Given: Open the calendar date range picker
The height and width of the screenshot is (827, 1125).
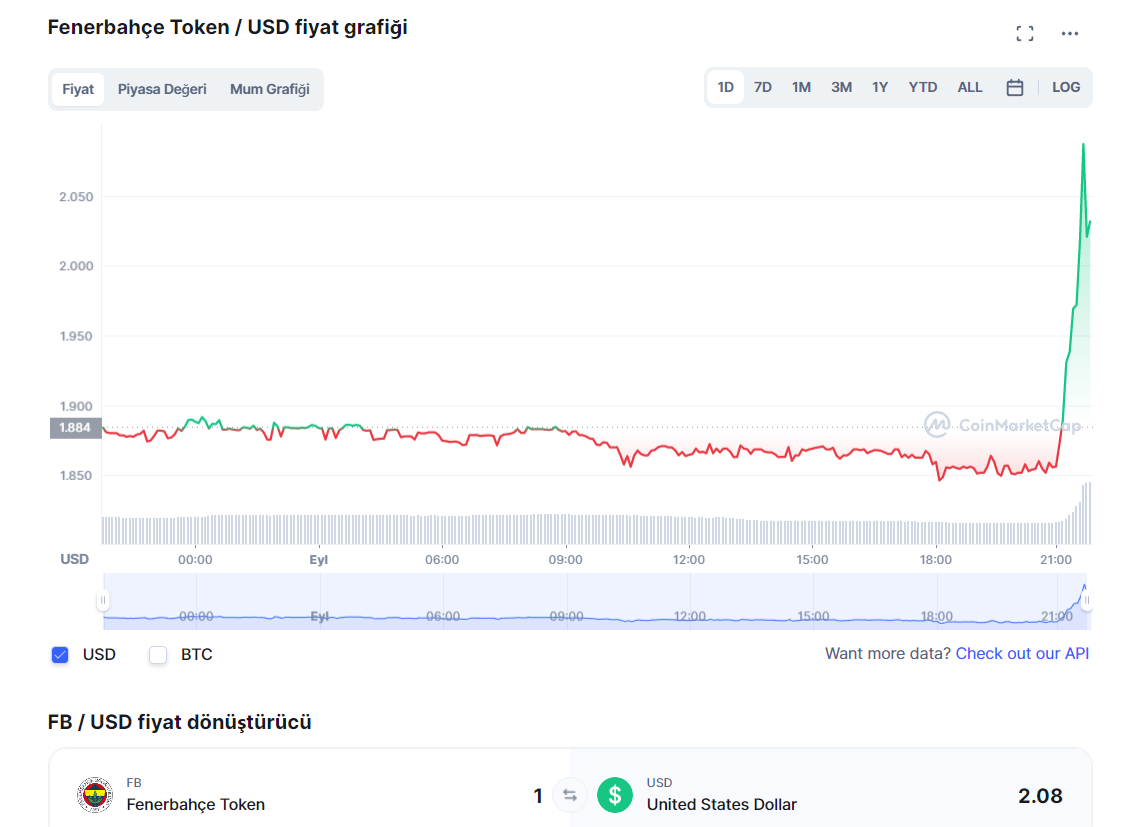Looking at the screenshot, I should pyautogui.click(x=1014, y=88).
